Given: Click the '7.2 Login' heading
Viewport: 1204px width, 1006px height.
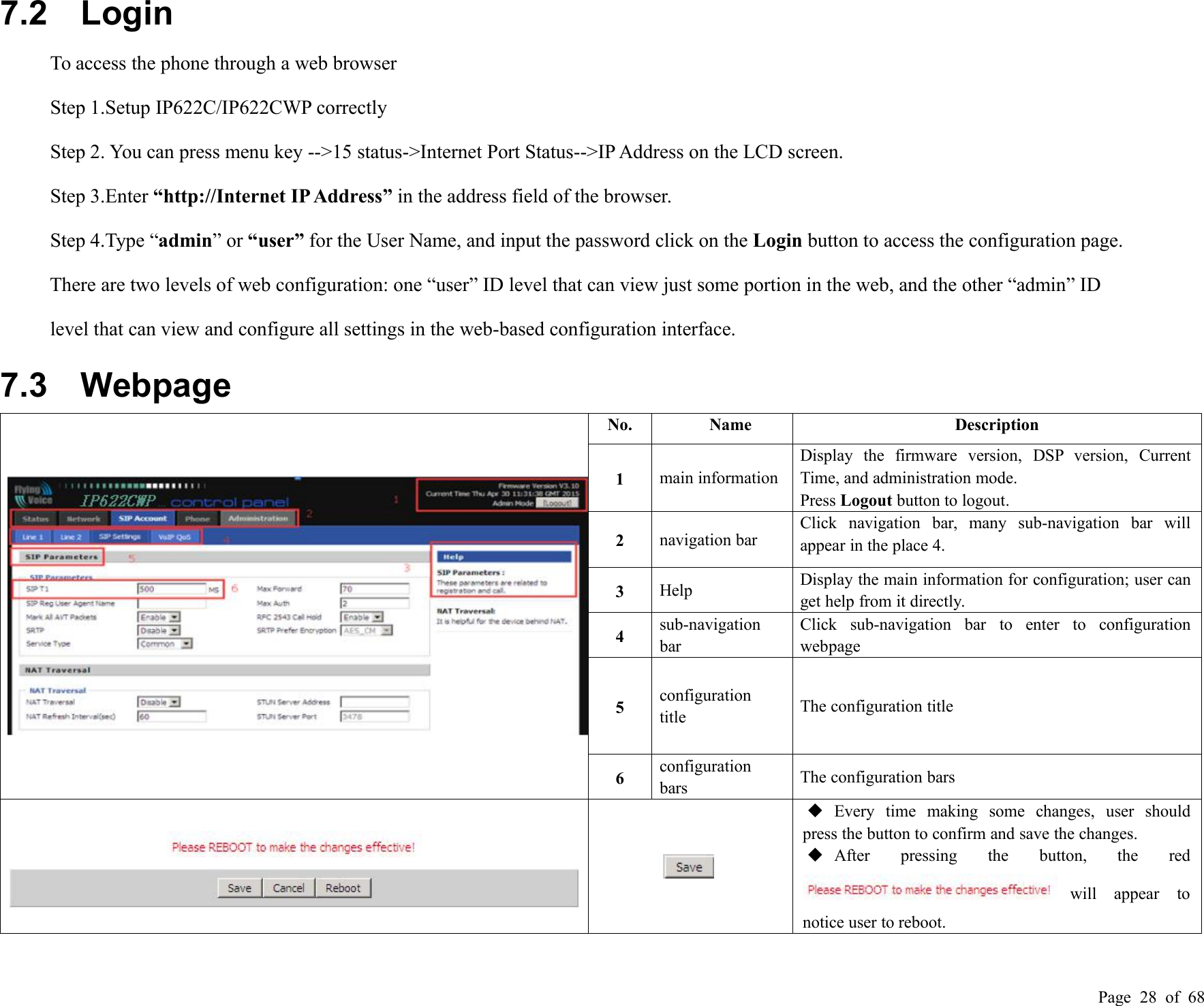Looking at the screenshot, I should click(x=87, y=14).
